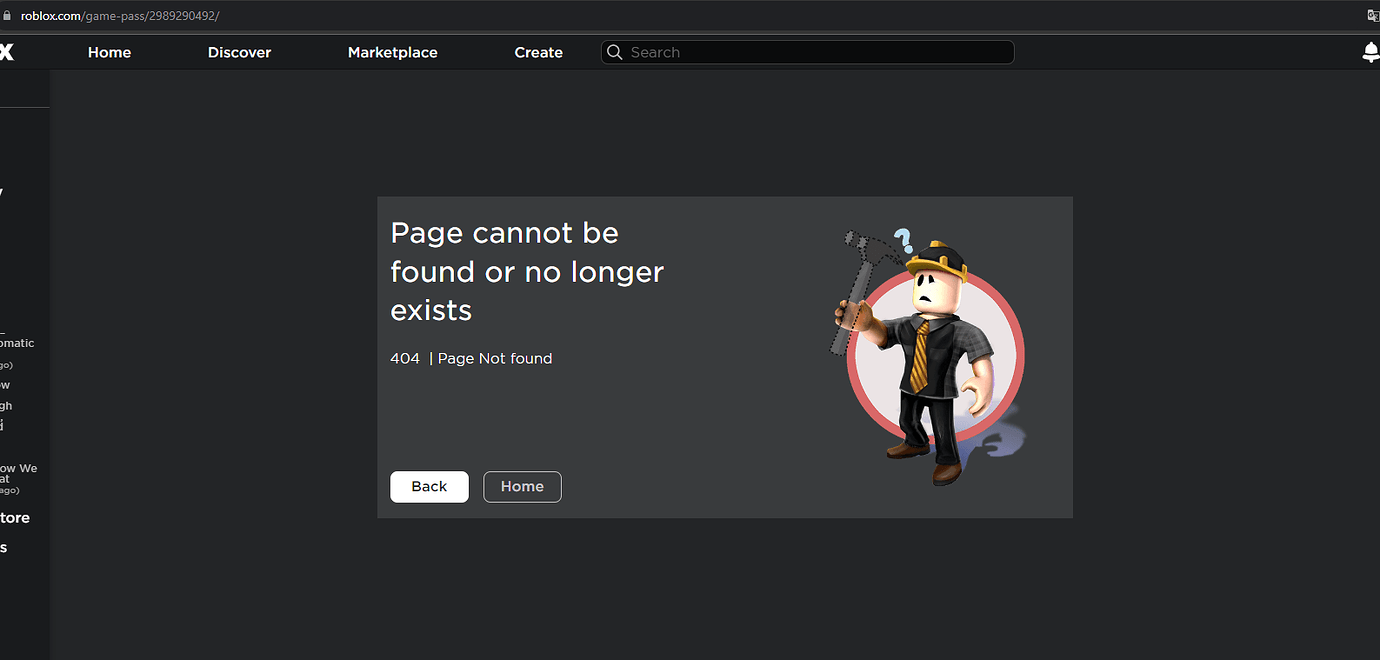The height and width of the screenshot is (660, 1380).
Task: Click the outlined Home button in the error card
Action: 522,486
